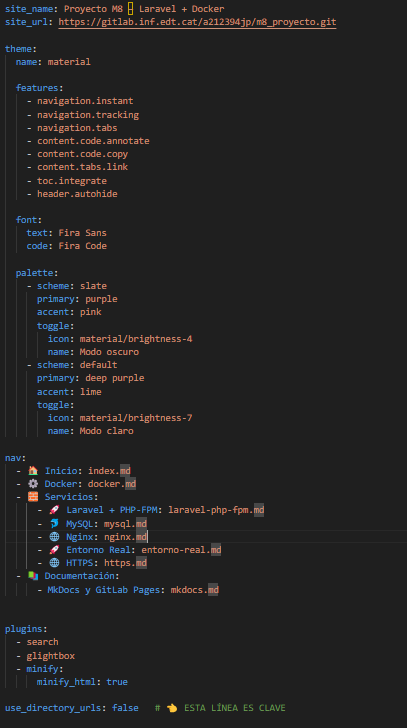Click the navigation.tabs feature entry

(77, 128)
